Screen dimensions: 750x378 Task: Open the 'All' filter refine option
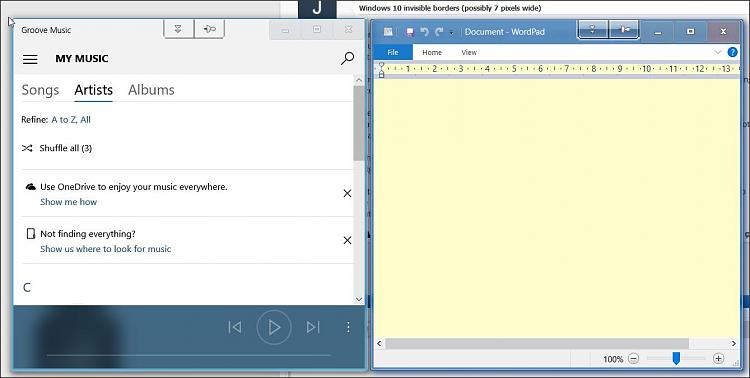(85, 120)
